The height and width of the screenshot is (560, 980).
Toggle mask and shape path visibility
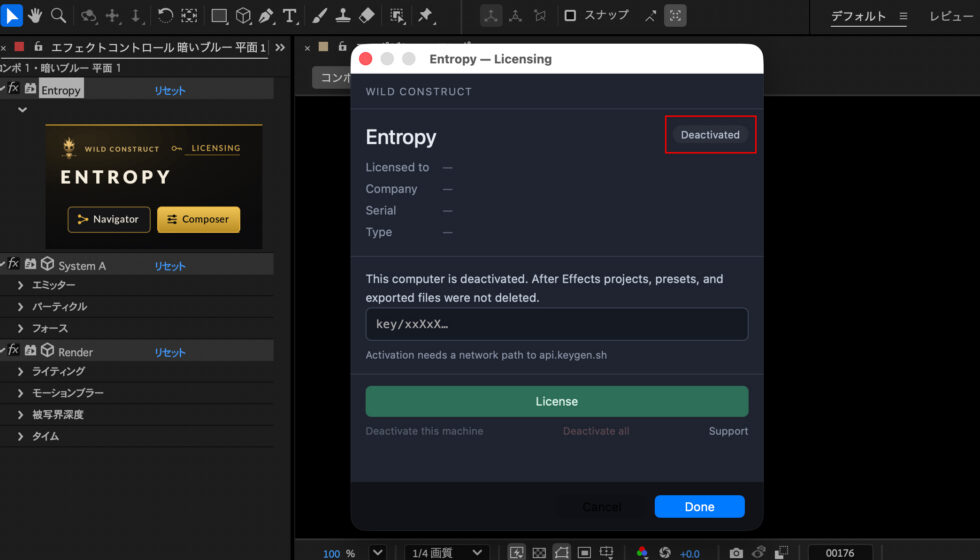561,552
